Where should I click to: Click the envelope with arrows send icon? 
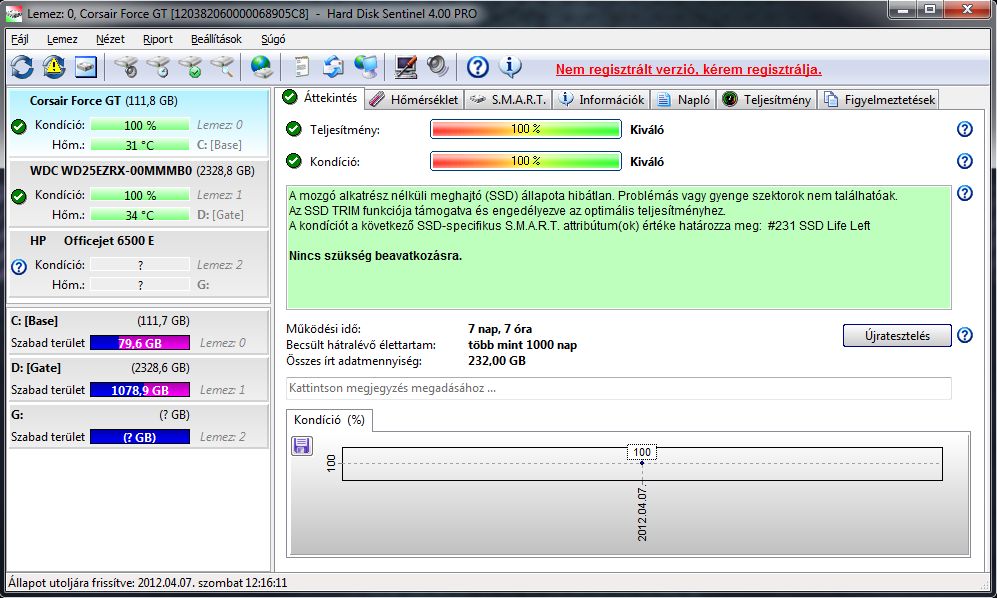(x=333, y=66)
